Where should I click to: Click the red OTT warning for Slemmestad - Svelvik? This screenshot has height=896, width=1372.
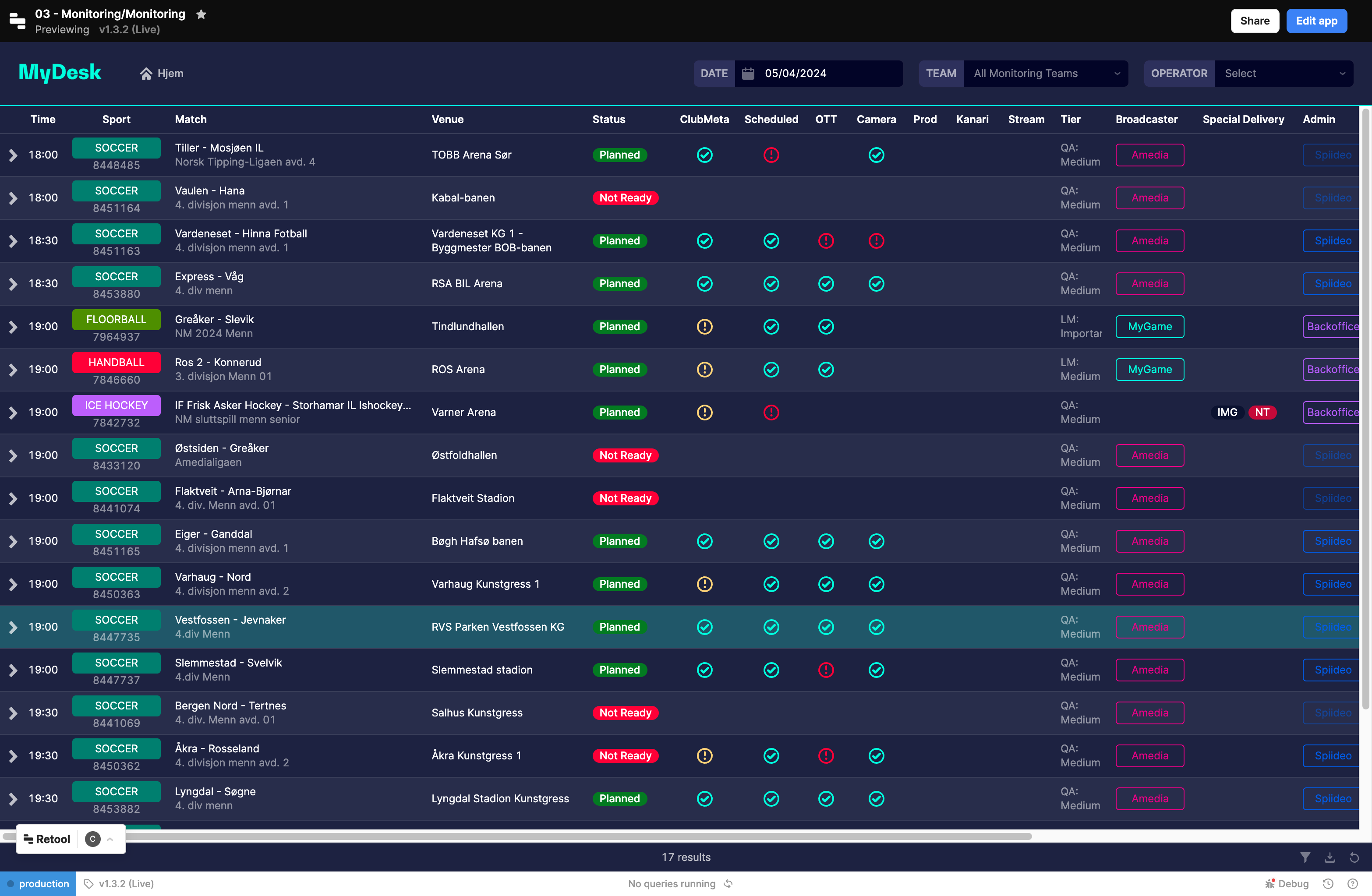coord(825,670)
